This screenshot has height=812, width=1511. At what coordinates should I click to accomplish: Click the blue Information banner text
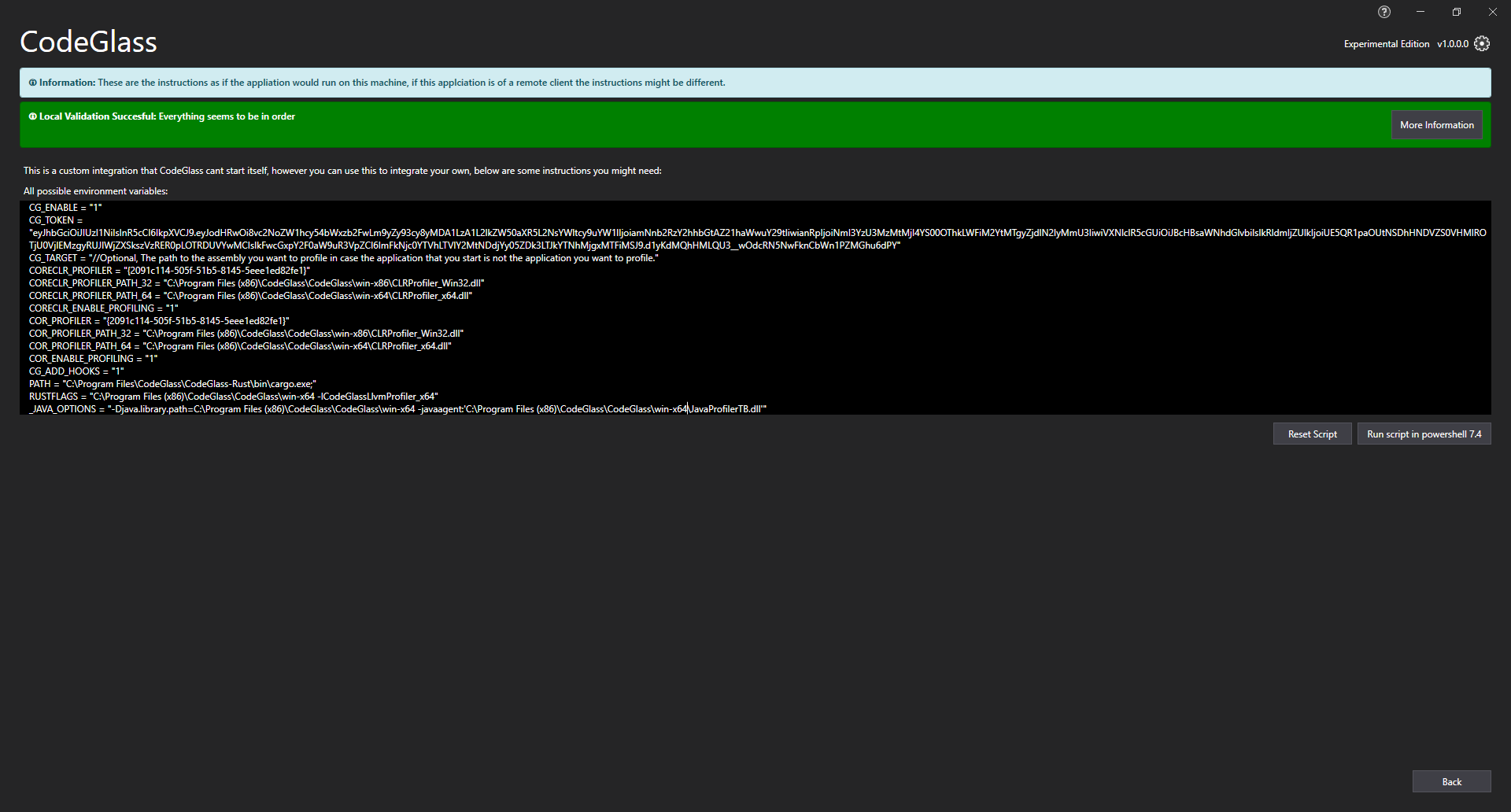(x=377, y=83)
